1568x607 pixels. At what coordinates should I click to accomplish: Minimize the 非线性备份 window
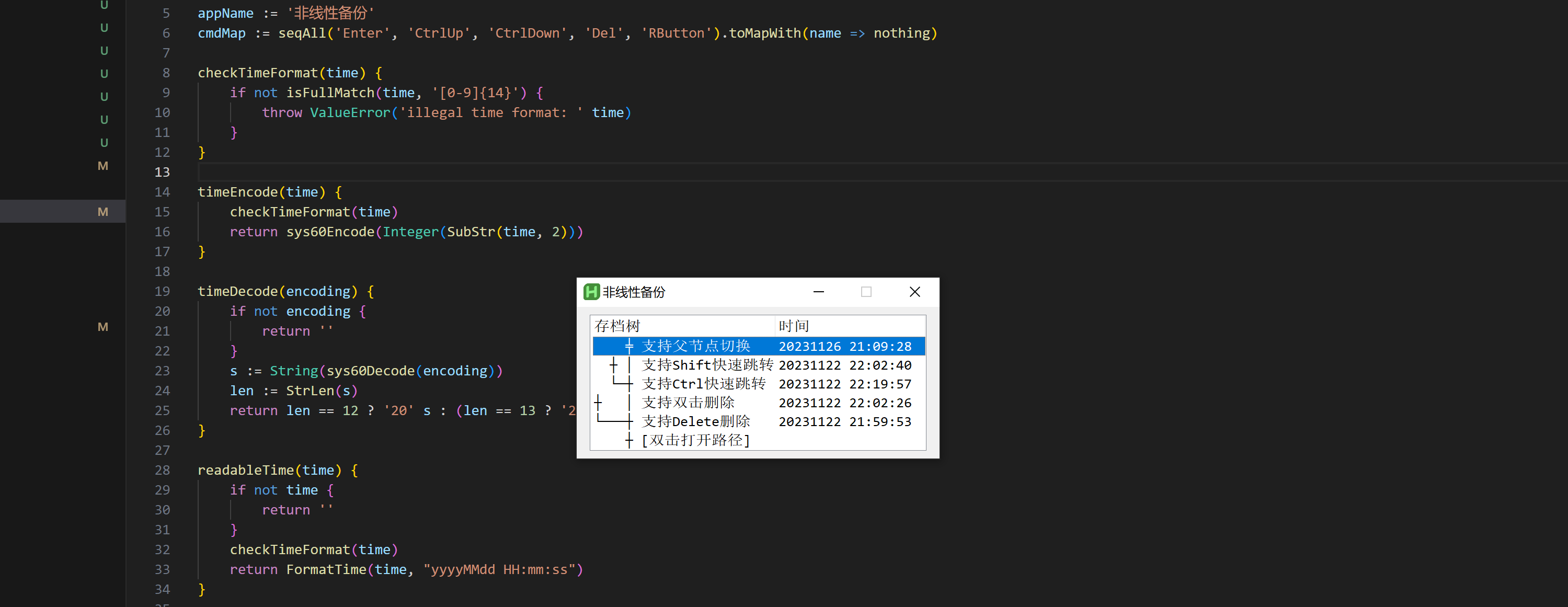819,292
